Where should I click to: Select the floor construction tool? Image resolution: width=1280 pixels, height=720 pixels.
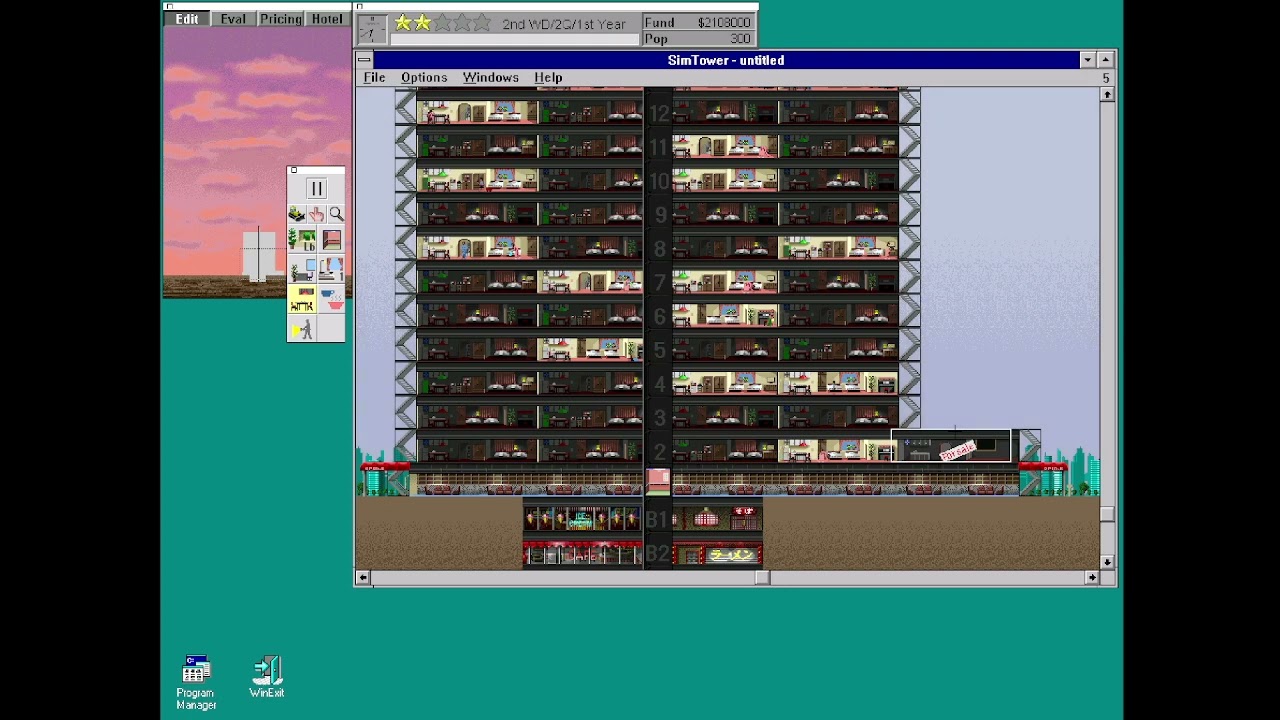(x=331, y=240)
